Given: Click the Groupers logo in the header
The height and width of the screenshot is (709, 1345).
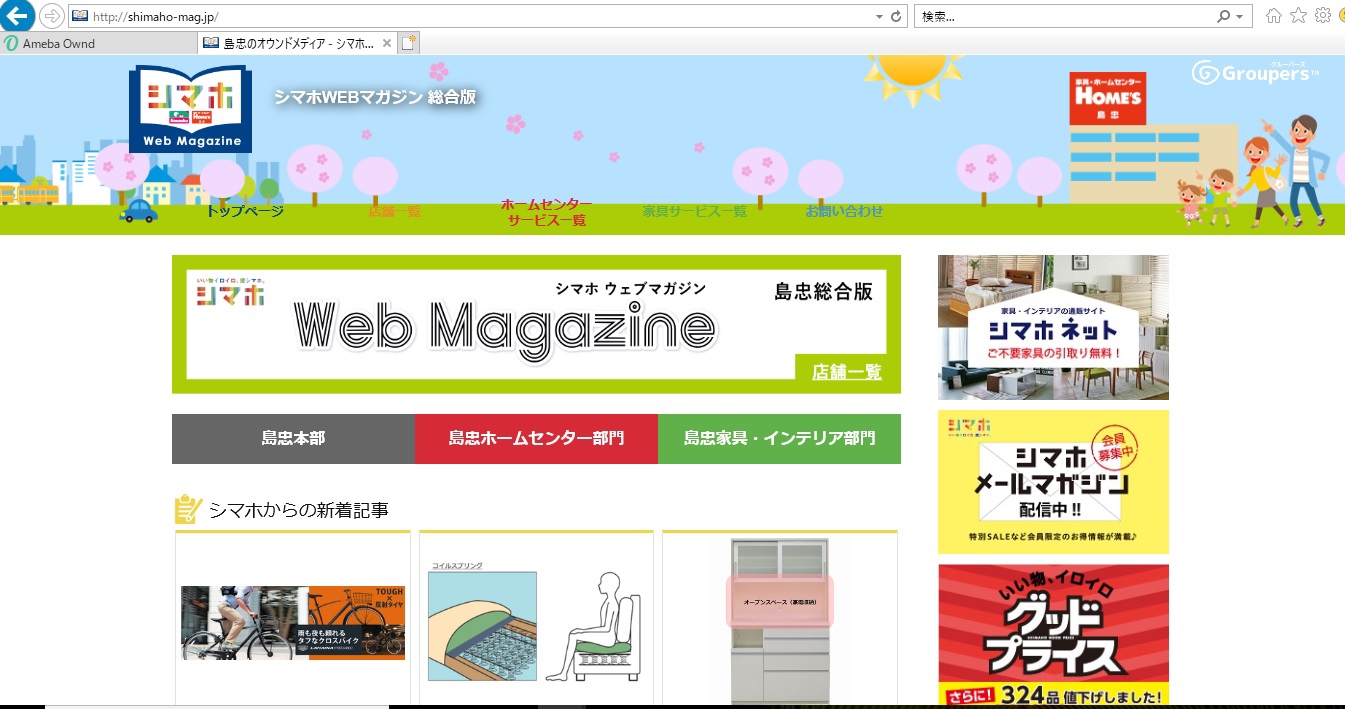Looking at the screenshot, I should (1255, 72).
